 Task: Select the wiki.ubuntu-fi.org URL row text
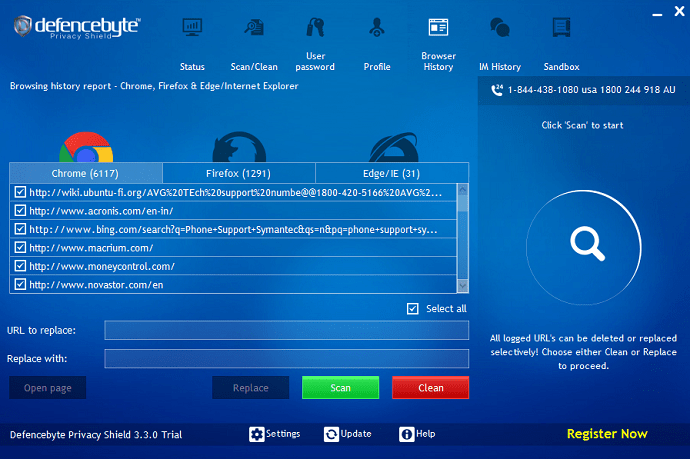pyautogui.click(x=235, y=192)
